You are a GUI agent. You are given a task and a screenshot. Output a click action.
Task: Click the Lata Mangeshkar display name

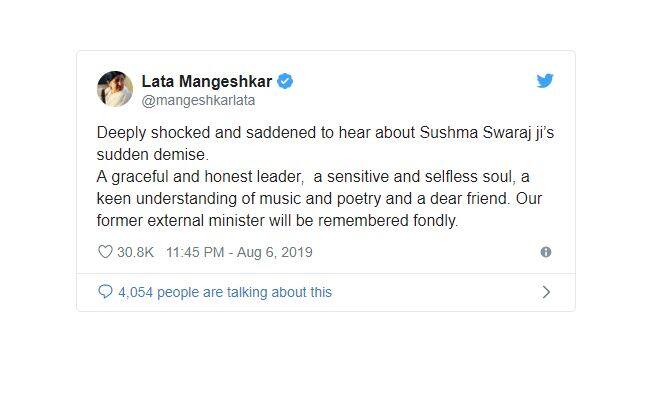205,82
